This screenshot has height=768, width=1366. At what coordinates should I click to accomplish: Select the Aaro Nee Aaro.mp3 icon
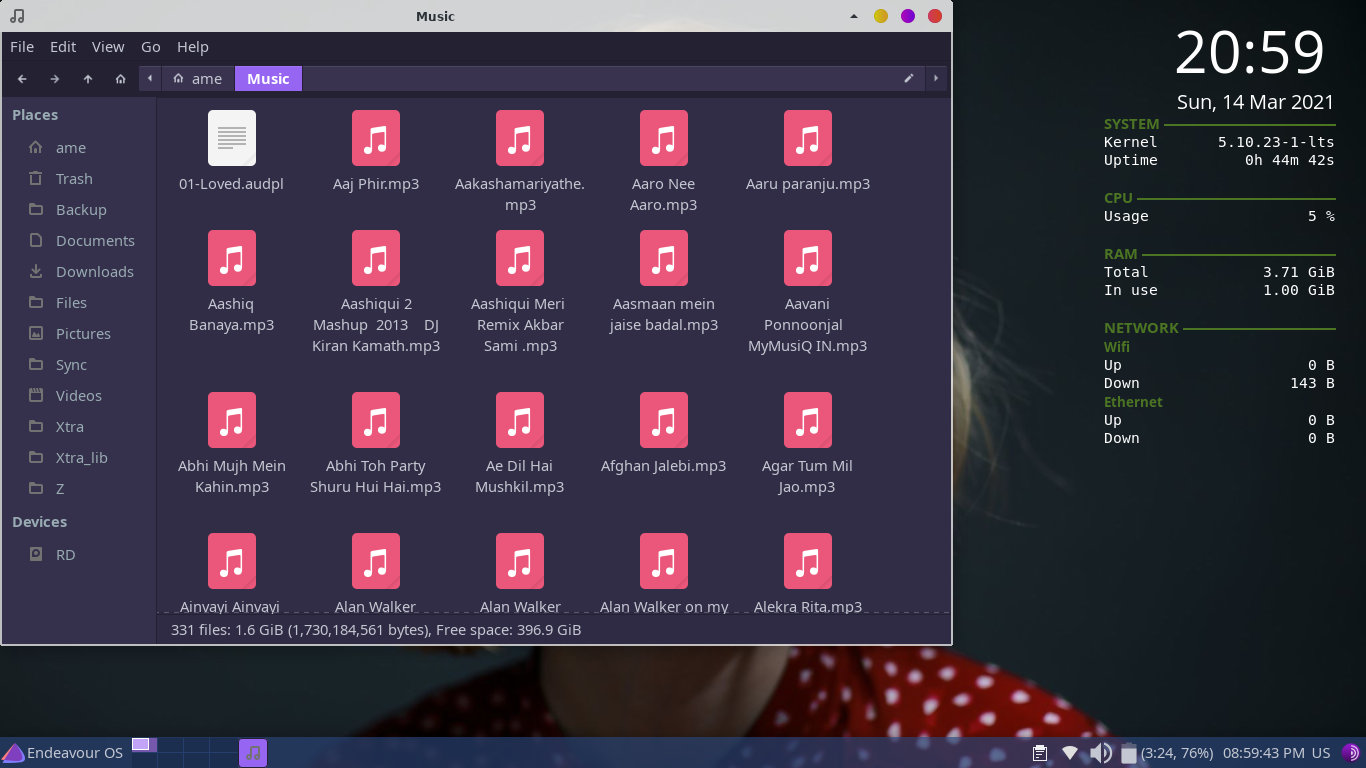[664, 138]
